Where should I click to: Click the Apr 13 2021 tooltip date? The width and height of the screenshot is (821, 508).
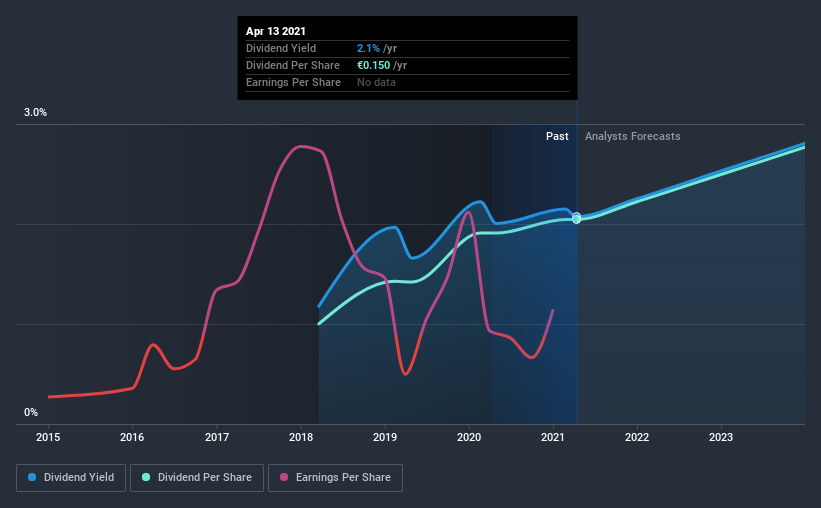pyautogui.click(x=276, y=31)
